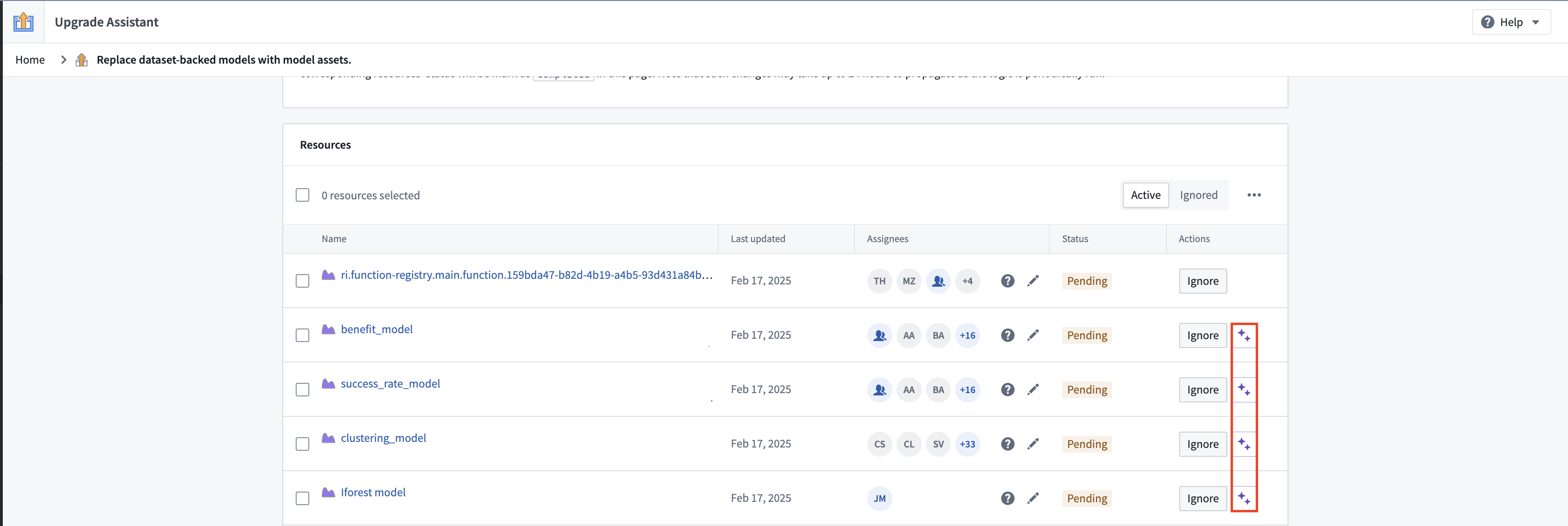The image size is (1568, 526).
Task: Click AI sparkle icon for Iforest model
Action: click(1244, 499)
